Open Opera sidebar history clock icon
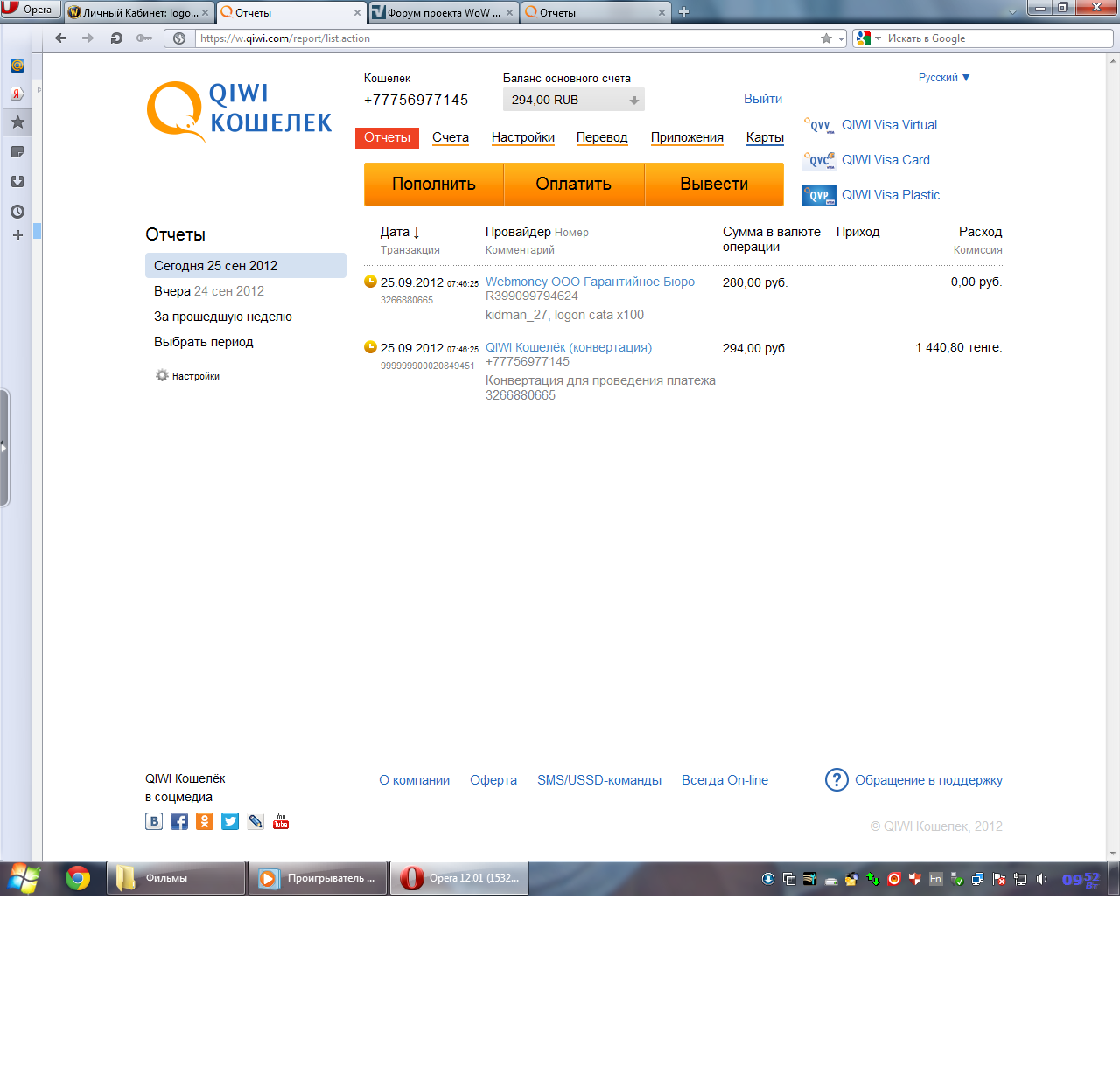Screen dimensions: 1120x1088 click(17, 212)
